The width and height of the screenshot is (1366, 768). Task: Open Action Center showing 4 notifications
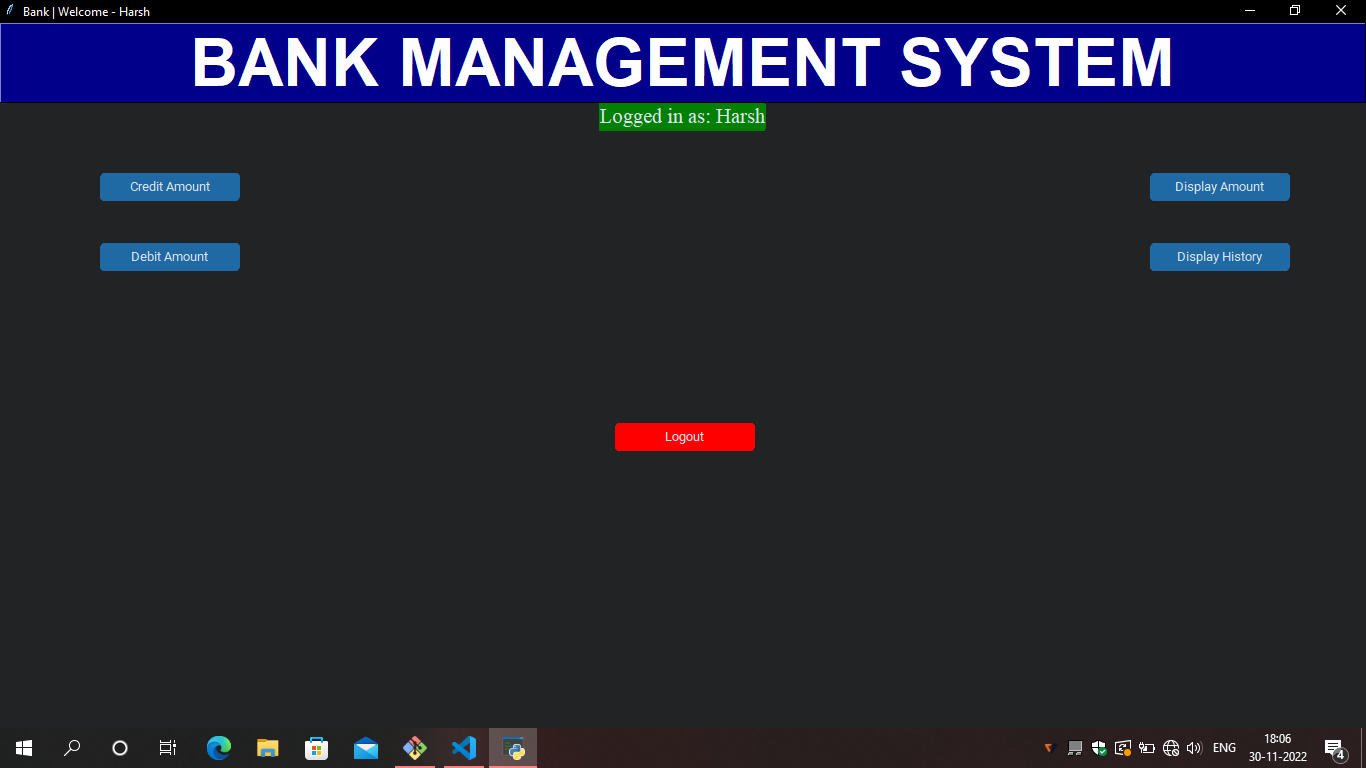coord(1334,747)
